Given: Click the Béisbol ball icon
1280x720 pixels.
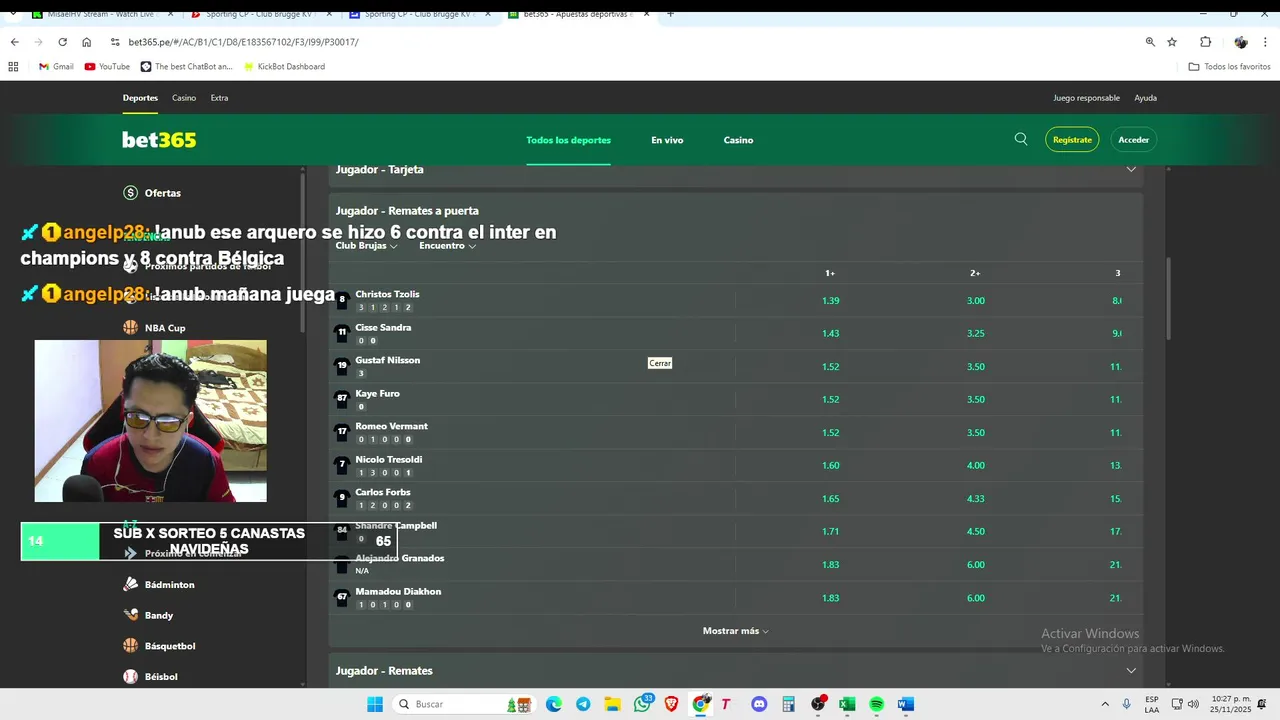Looking at the screenshot, I should 131,677.
